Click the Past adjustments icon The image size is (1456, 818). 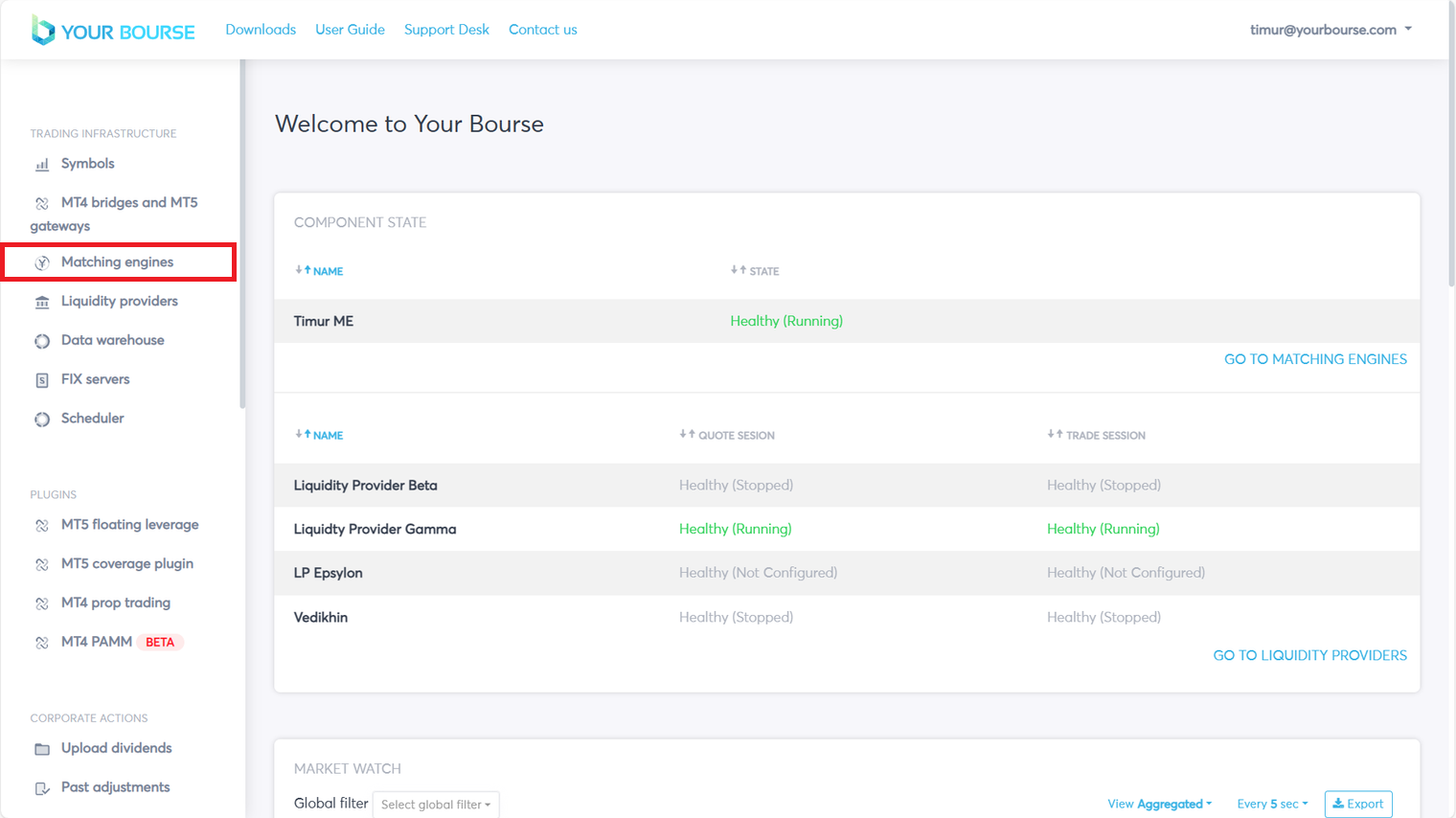pos(42,788)
